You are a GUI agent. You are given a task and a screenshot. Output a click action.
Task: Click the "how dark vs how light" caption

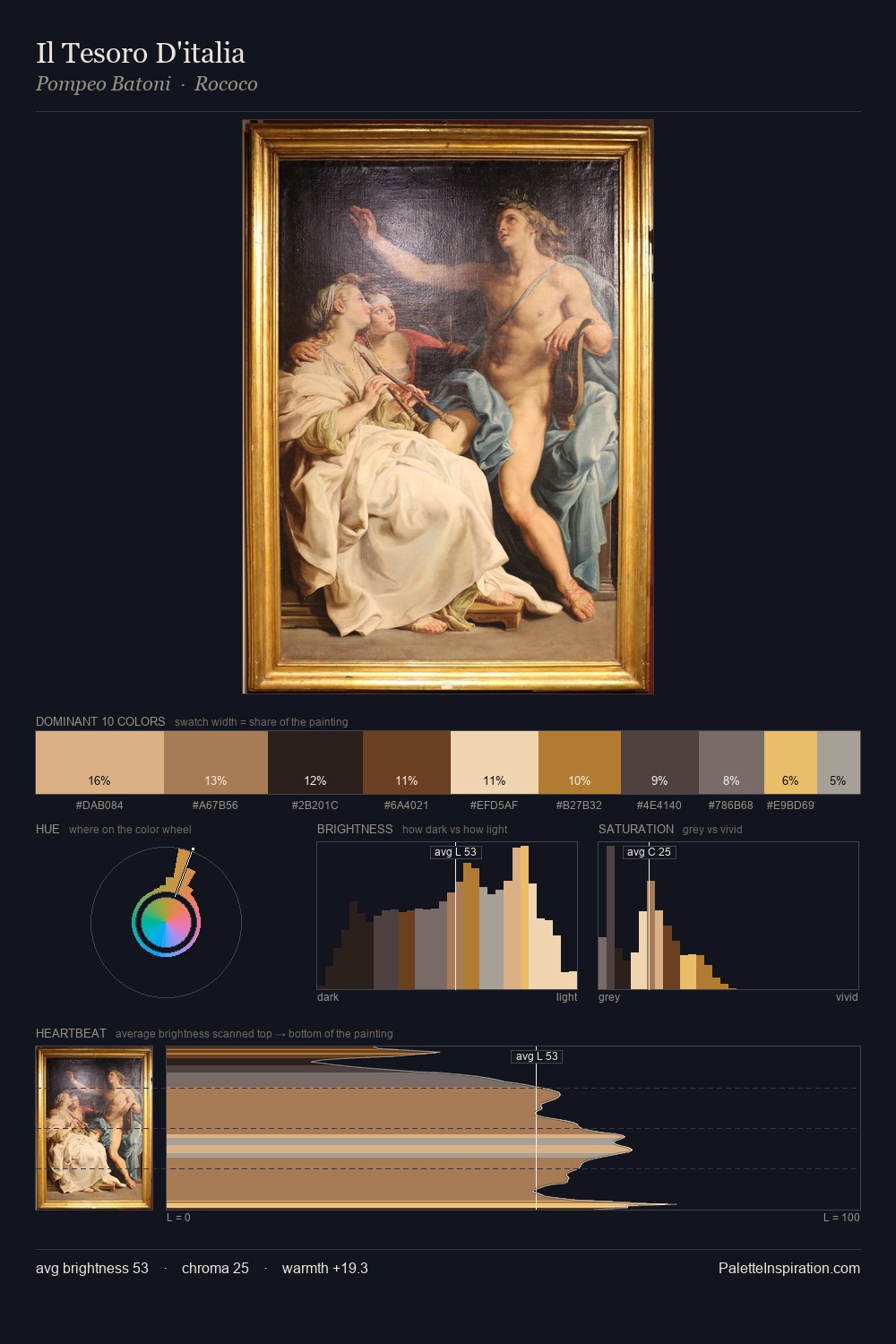(455, 830)
